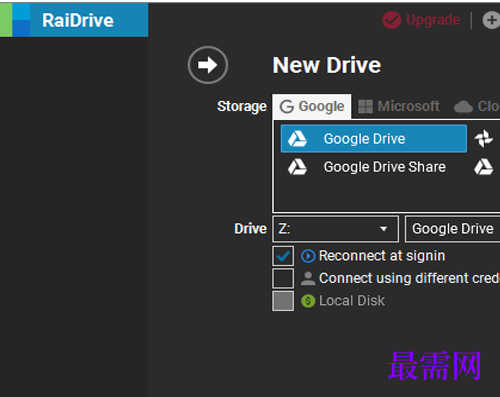The height and width of the screenshot is (397, 500).
Task: Click the Google Drive name input field
Action: (x=452, y=229)
